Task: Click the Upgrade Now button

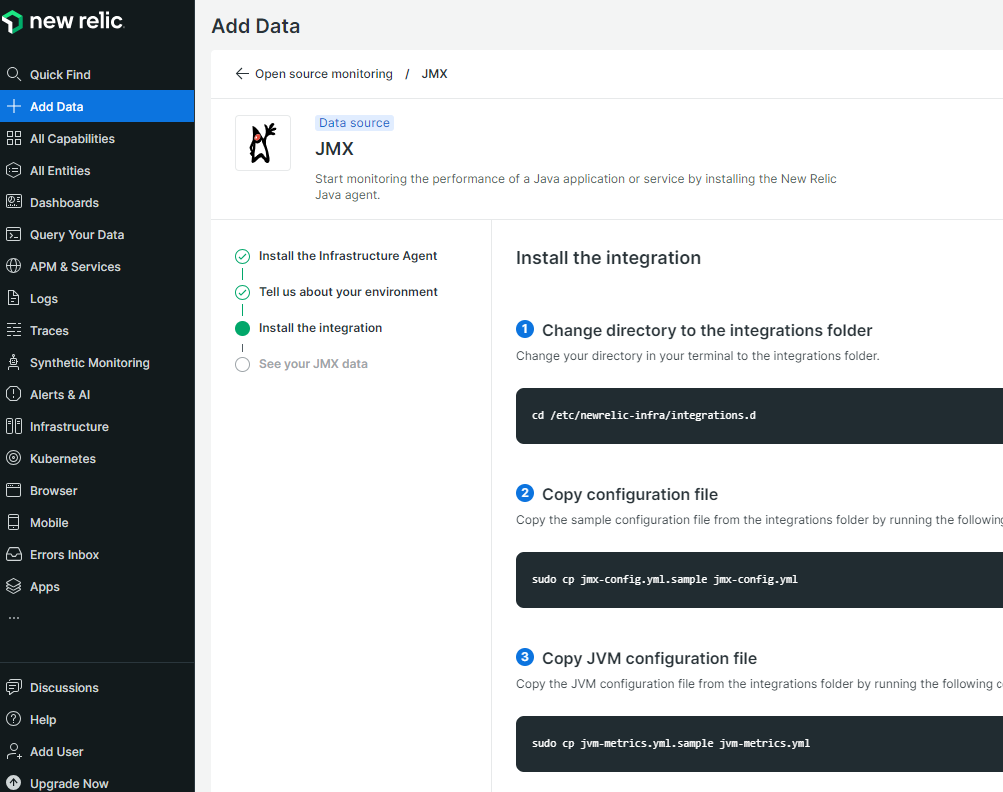Action: (69, 783)
